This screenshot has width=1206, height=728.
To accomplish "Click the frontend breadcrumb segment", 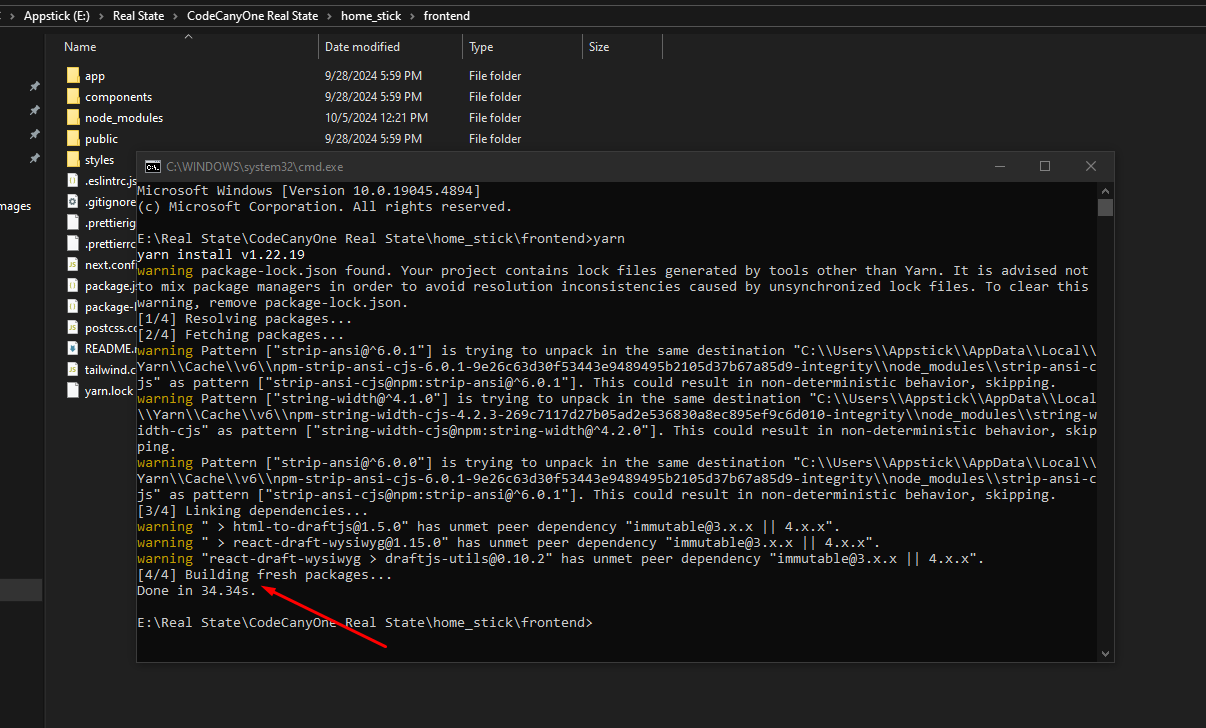I will (447, 16).
